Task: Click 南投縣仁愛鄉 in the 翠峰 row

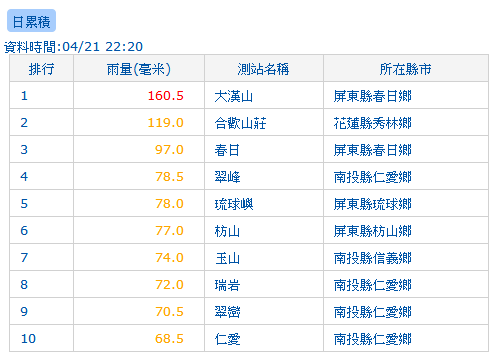Action: (373, 177)
